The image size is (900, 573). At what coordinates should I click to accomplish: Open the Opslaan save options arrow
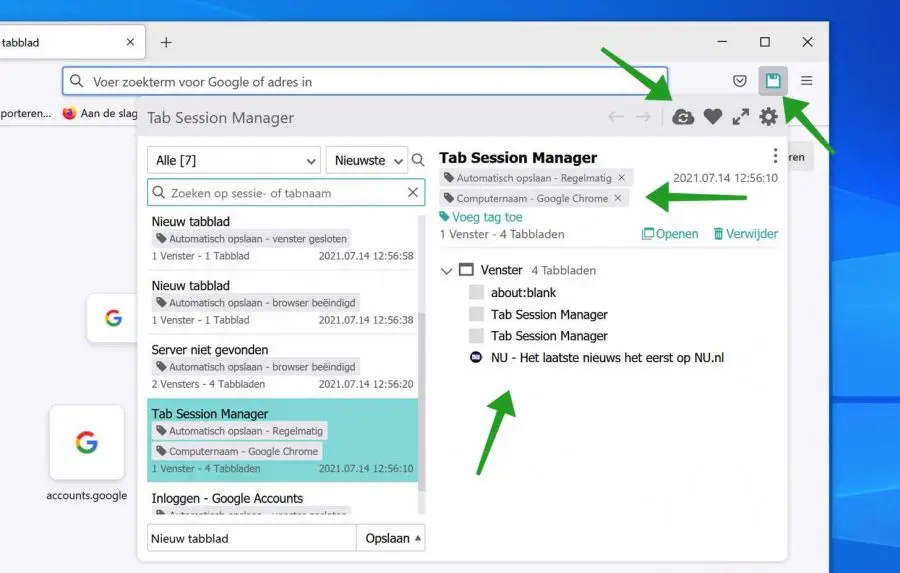tap(417, 538)
